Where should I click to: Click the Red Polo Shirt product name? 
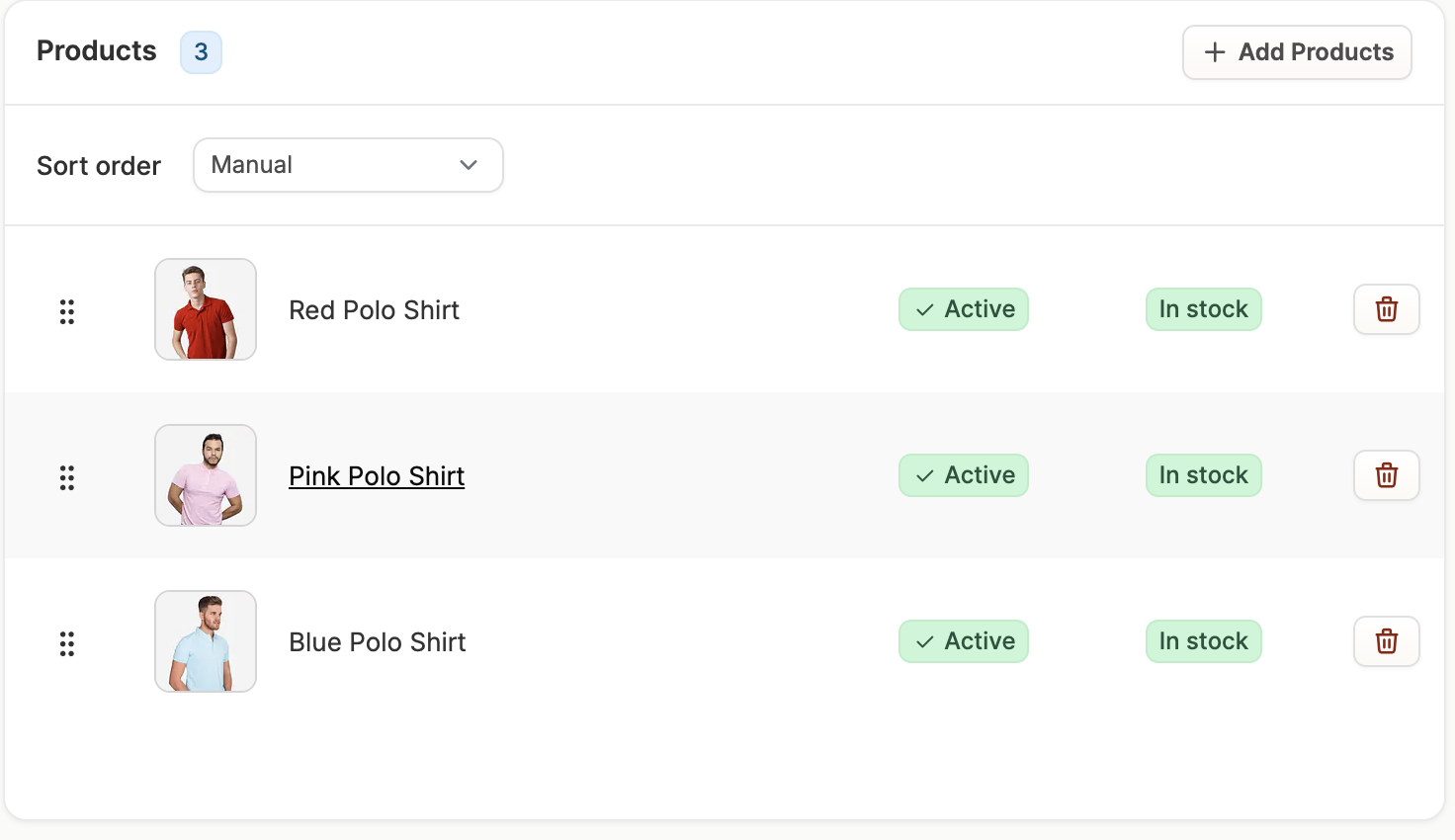tap(374, 310)
